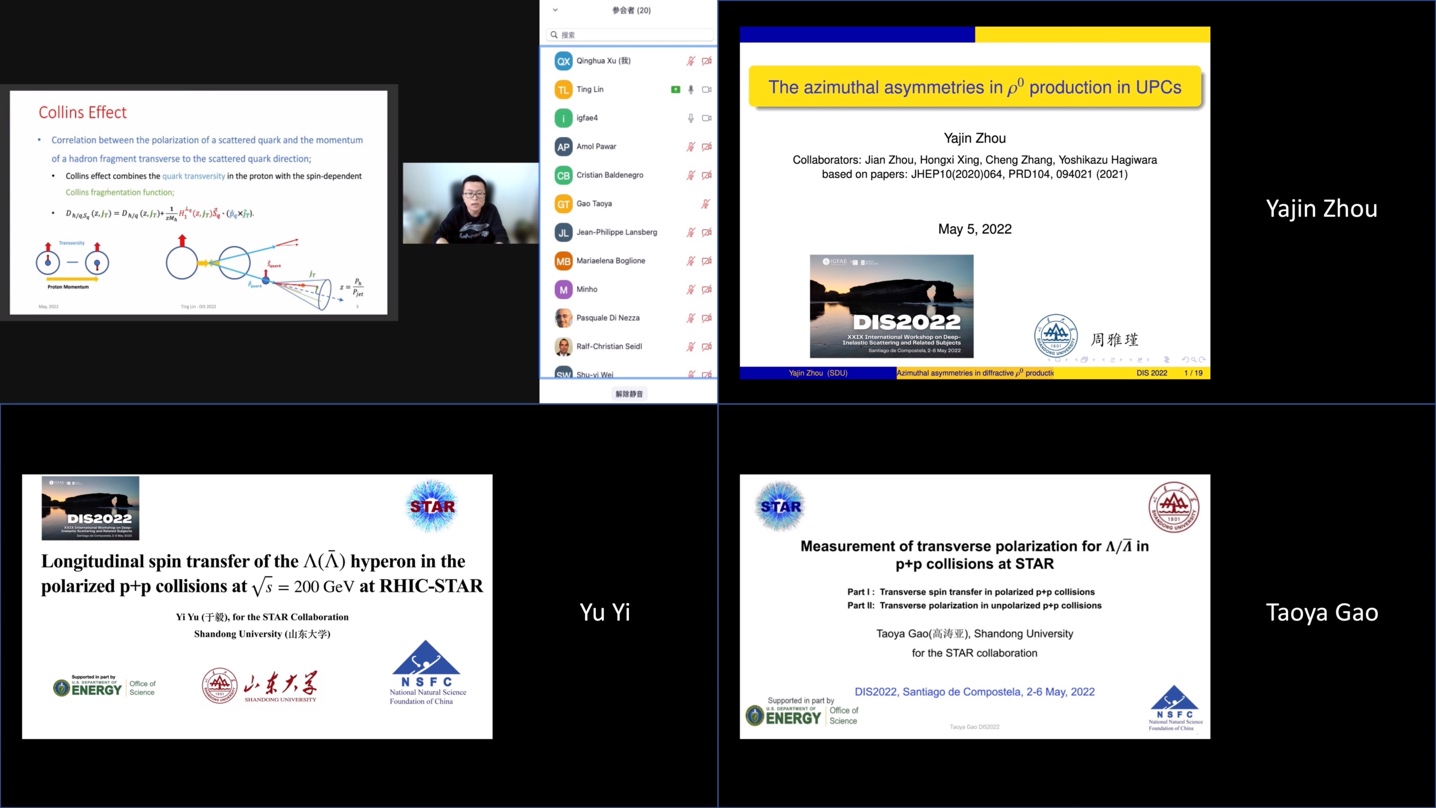Select Pasquale Di Nezza in participants list
The width and height of the screenshot is (1436, 808).
click(x=607, y=318)
